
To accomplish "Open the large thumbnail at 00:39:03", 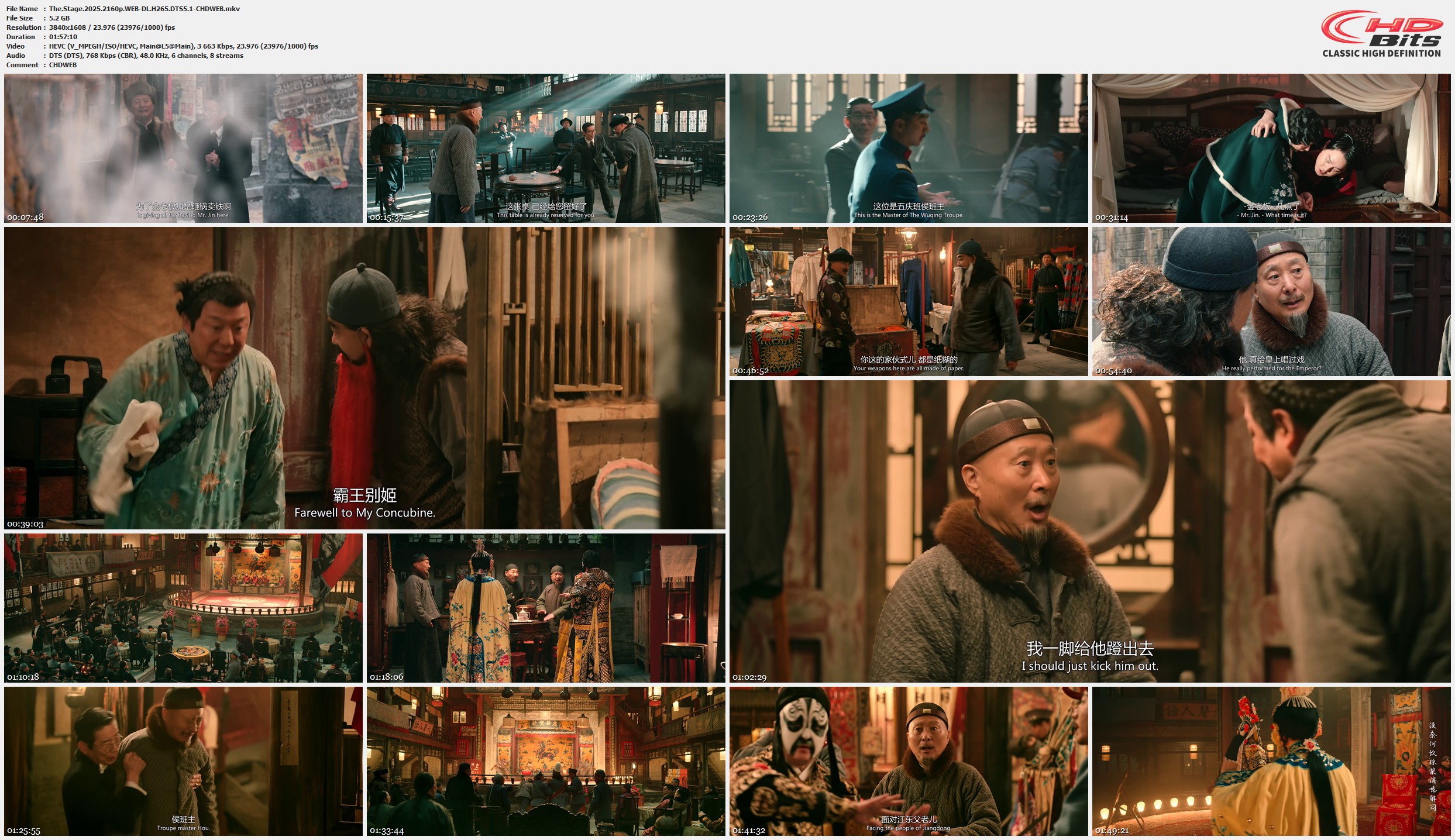I will point(364,378).
